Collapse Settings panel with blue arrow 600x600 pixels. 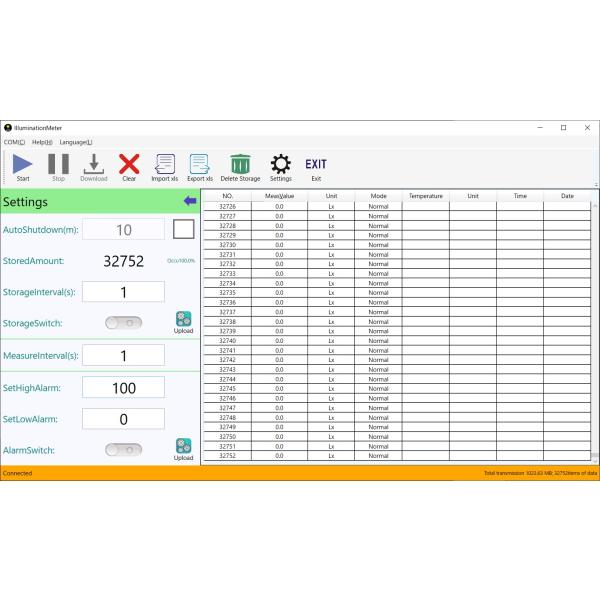pos(190,201)
